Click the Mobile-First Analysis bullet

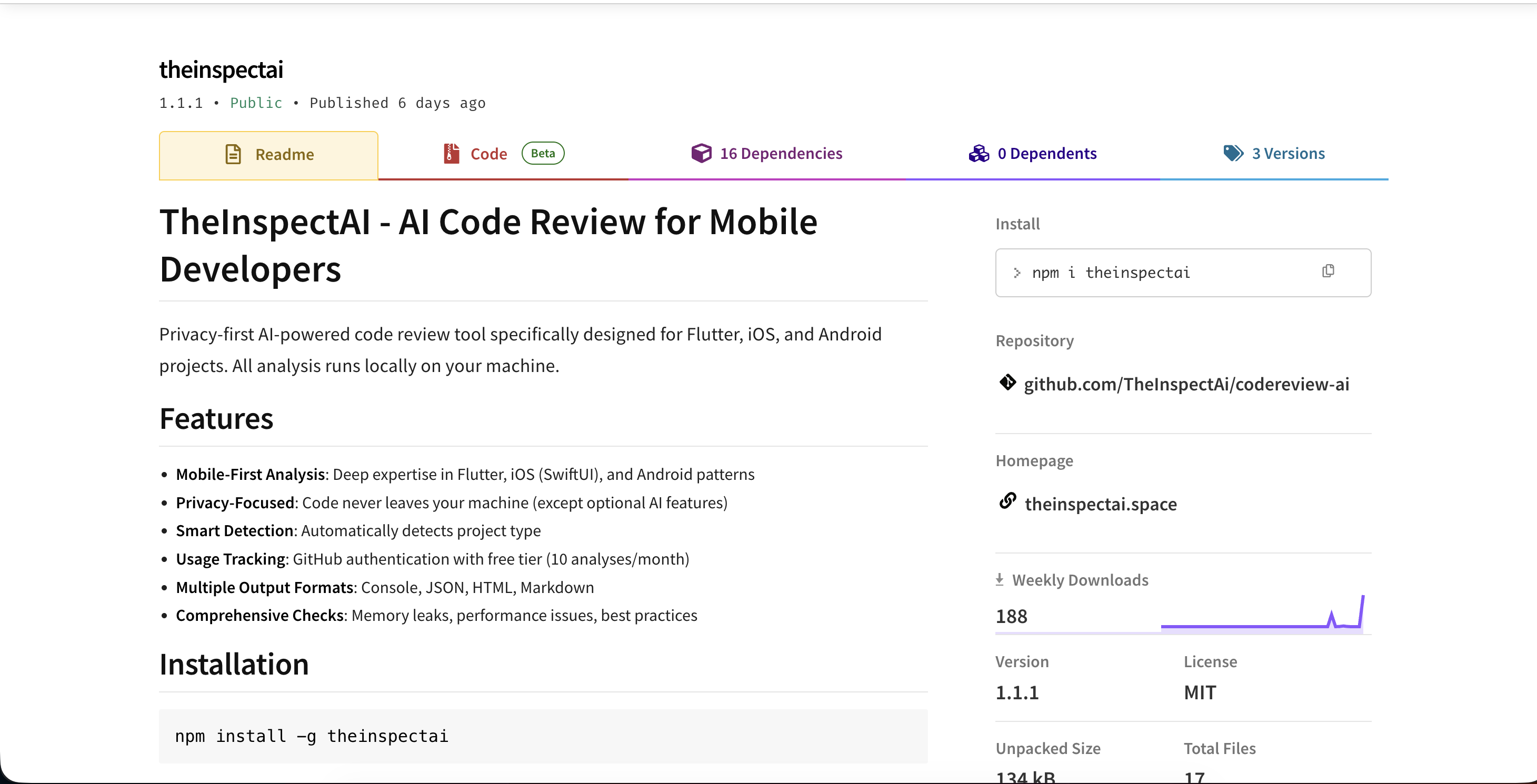[465, 475]
